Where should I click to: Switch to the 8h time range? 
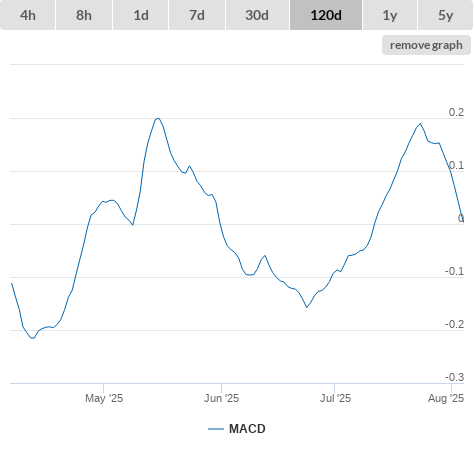click(x=84, y=15)
